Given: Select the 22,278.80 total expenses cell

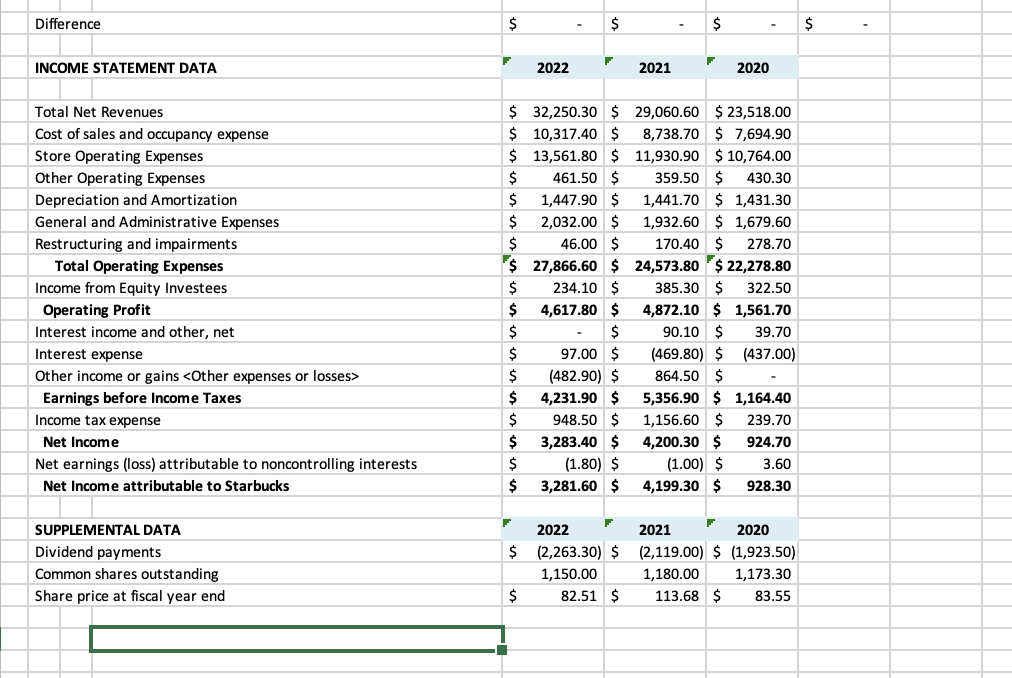Looking at the screenshot, I should (x=753, y=265).
